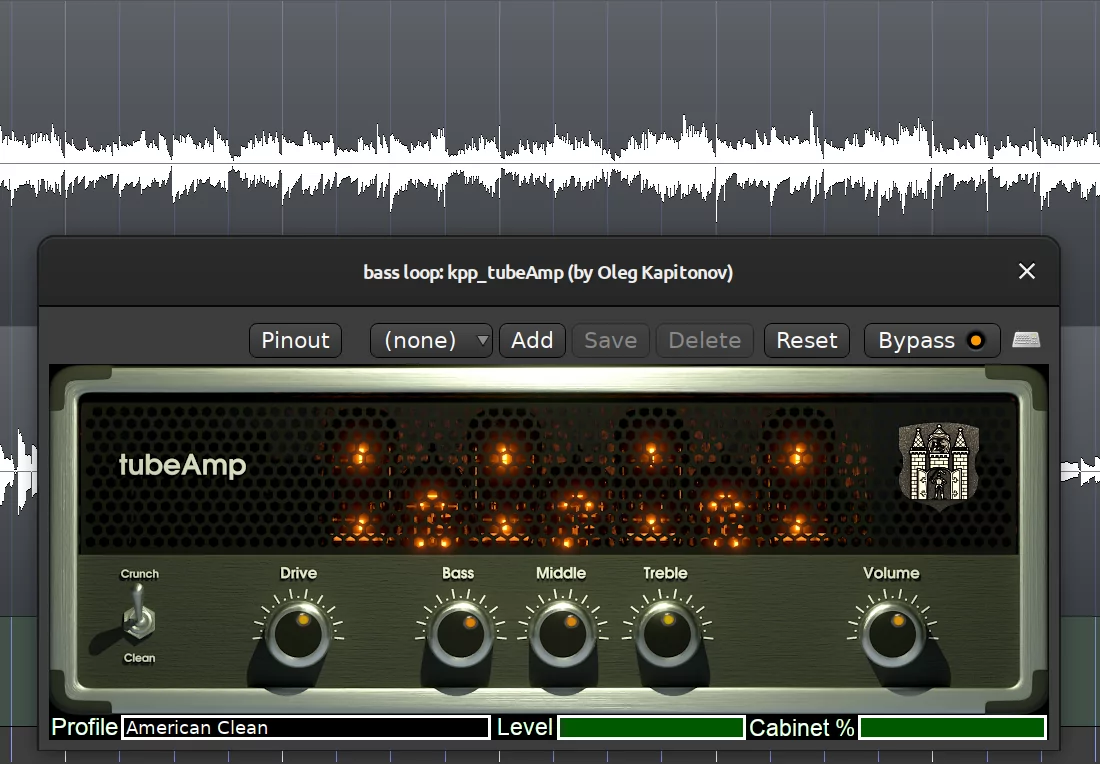Click the greyed-out Save preset button
Viewport: 1100px width, 764px height.
click(610, 340)
